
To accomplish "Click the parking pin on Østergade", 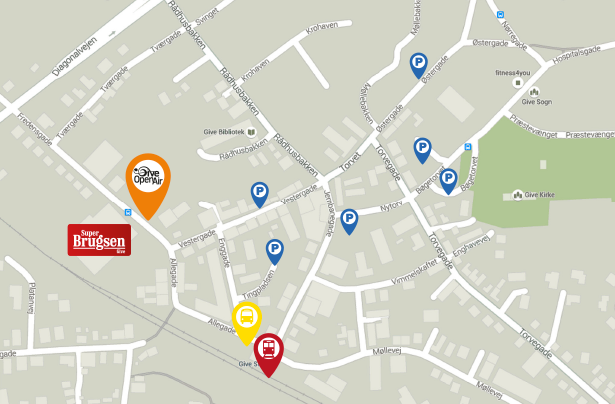I will click(418, 66).
